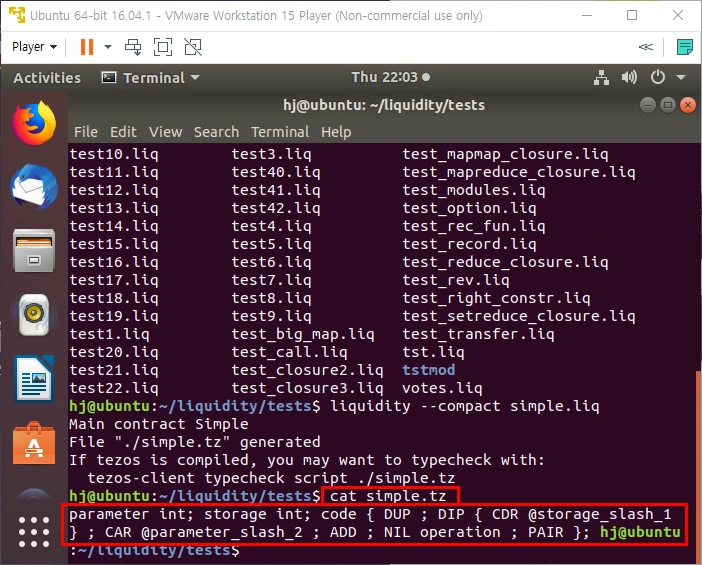
Task: Click test40.liq in the listing
Action: click(276, 172)
